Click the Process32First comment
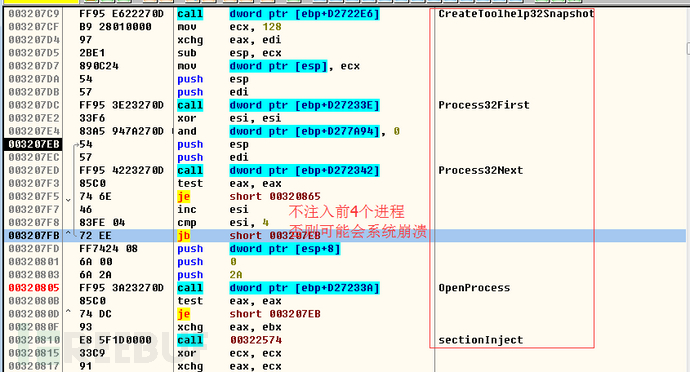Screen dimensions: 690x372 pyautogui.click(x=484, y=105)
